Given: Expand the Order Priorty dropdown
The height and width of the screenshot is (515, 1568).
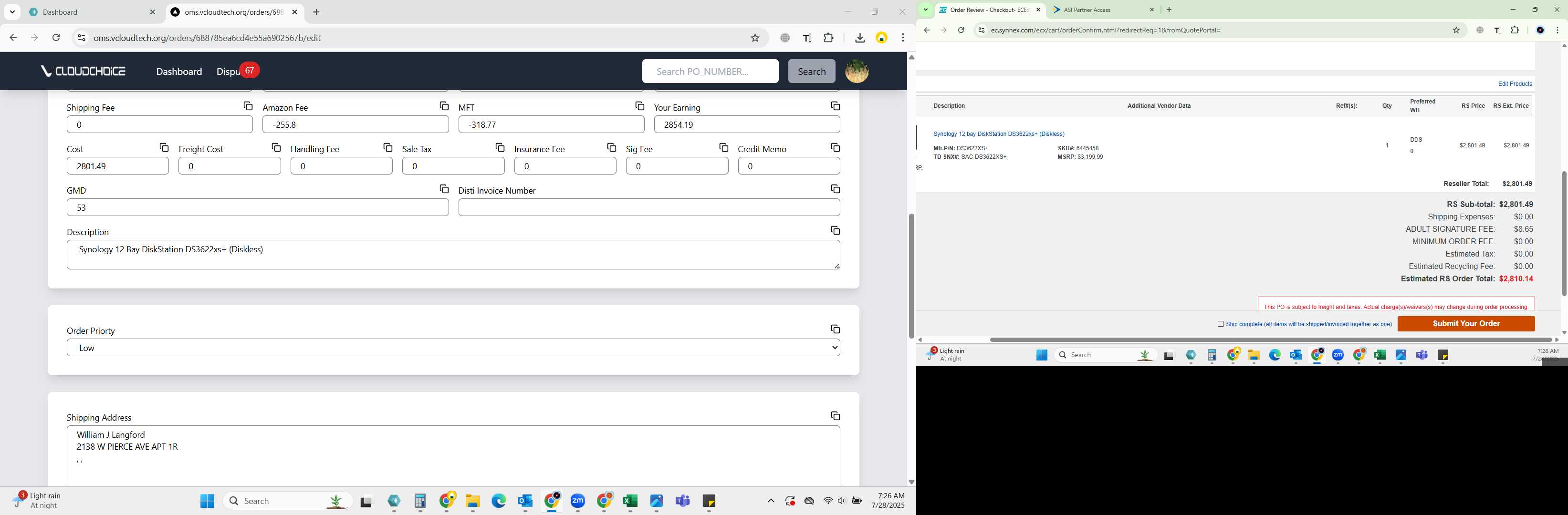Looking at the screenshot, I should point(453,348).
